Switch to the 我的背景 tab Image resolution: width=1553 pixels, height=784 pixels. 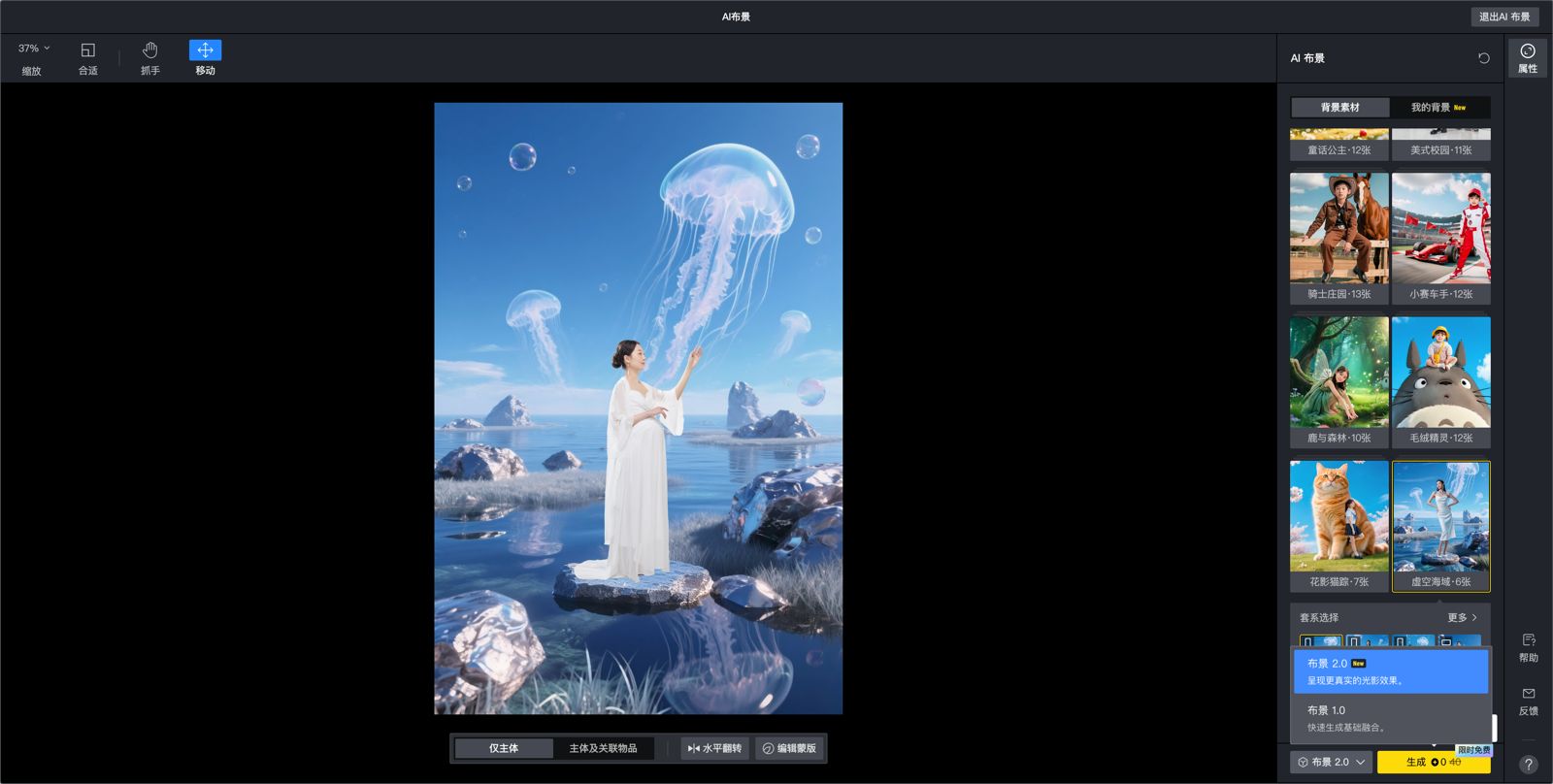pos(1438,108)
